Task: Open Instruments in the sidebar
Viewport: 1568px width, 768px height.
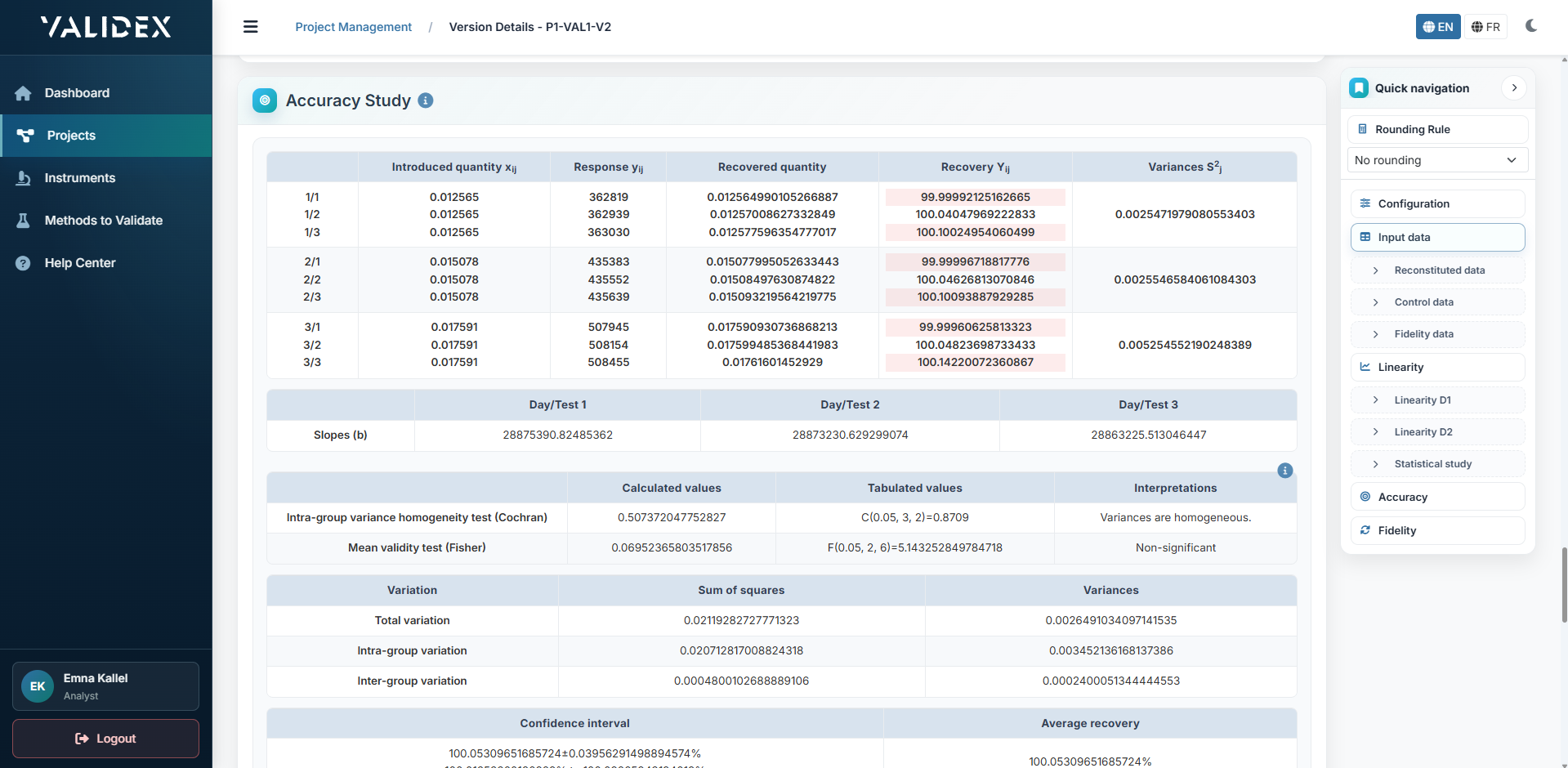Action: pyautogui.click(x=79, y=178)
